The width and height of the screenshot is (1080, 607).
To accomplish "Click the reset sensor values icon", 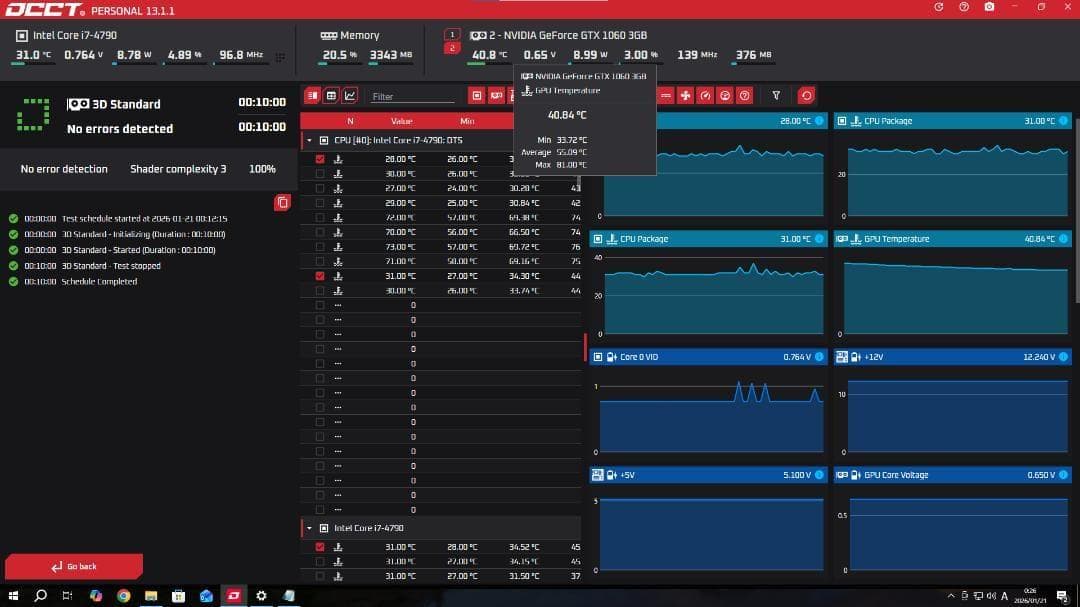I will (806, 96).
